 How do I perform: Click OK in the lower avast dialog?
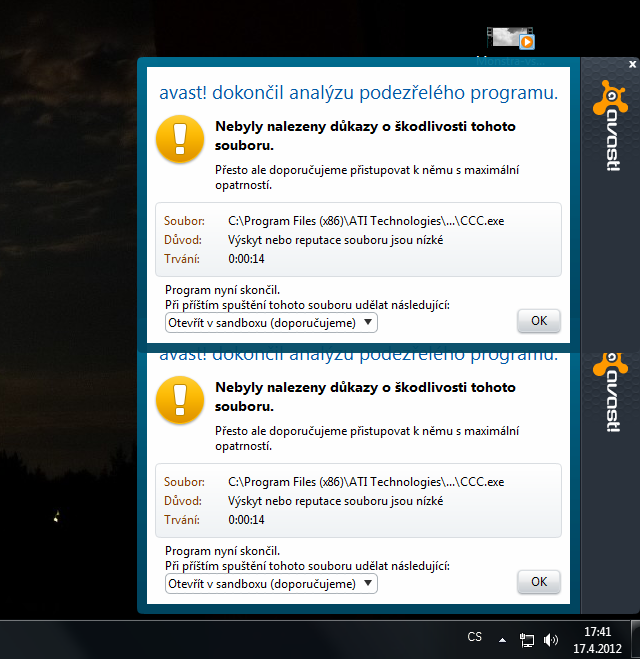(539, 582)
